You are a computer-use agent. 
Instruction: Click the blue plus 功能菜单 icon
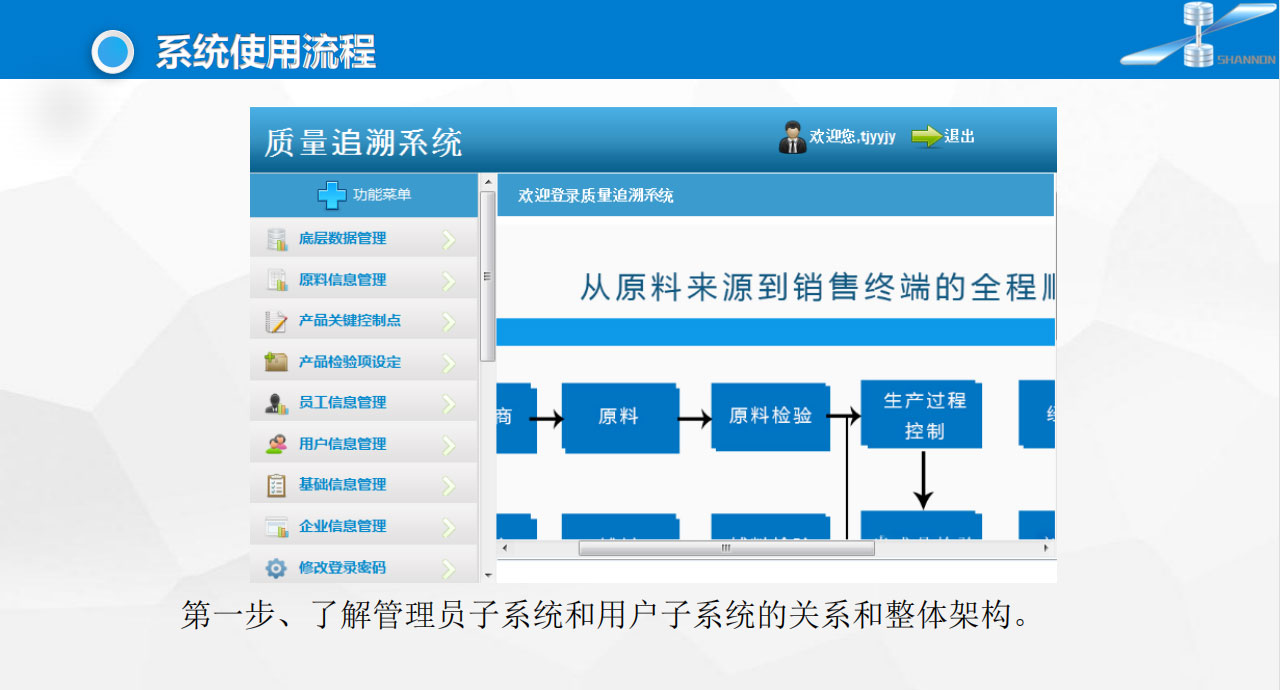click(x=332, y=195)
